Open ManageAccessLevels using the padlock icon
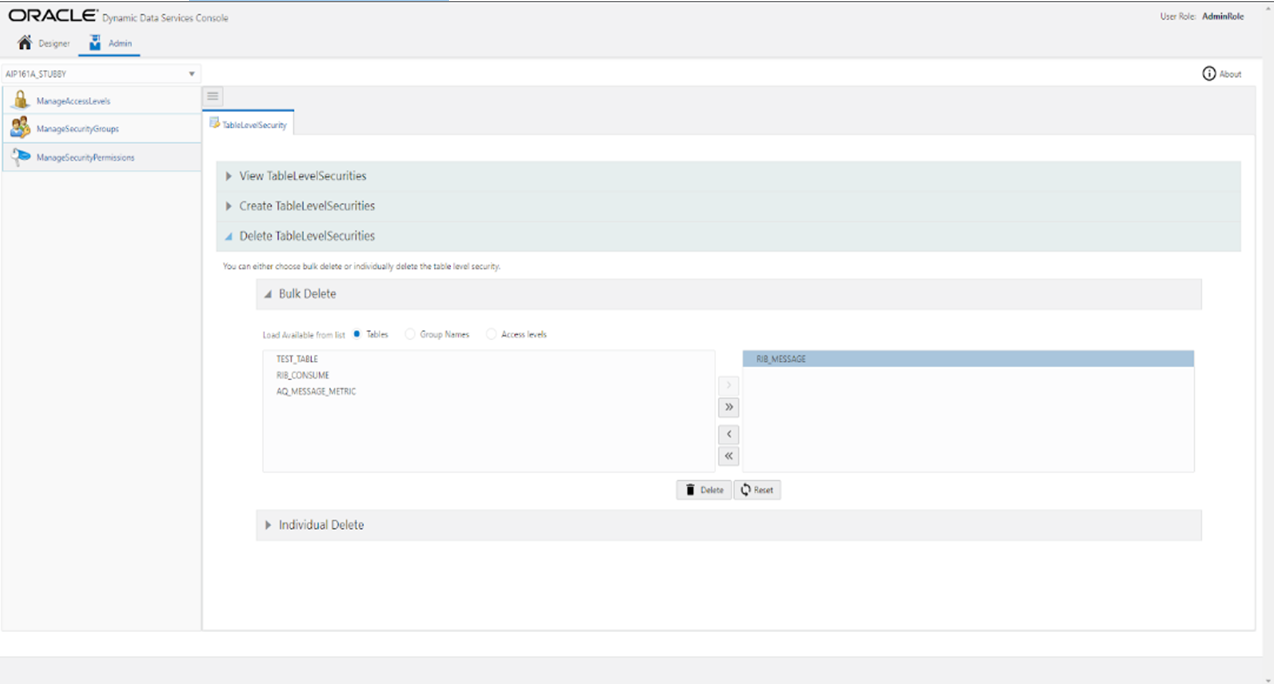Screen dimensions: 1275x684 [x=20, y=100]
